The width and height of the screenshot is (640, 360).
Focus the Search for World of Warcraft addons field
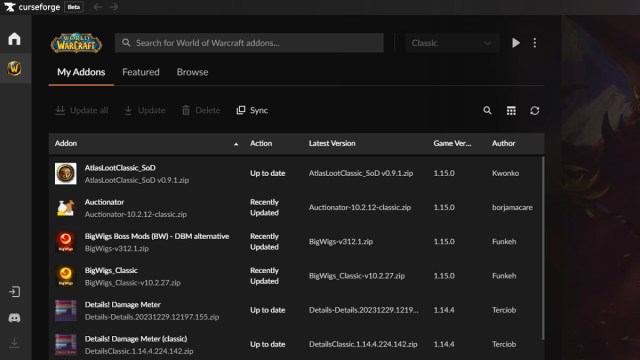249,43
